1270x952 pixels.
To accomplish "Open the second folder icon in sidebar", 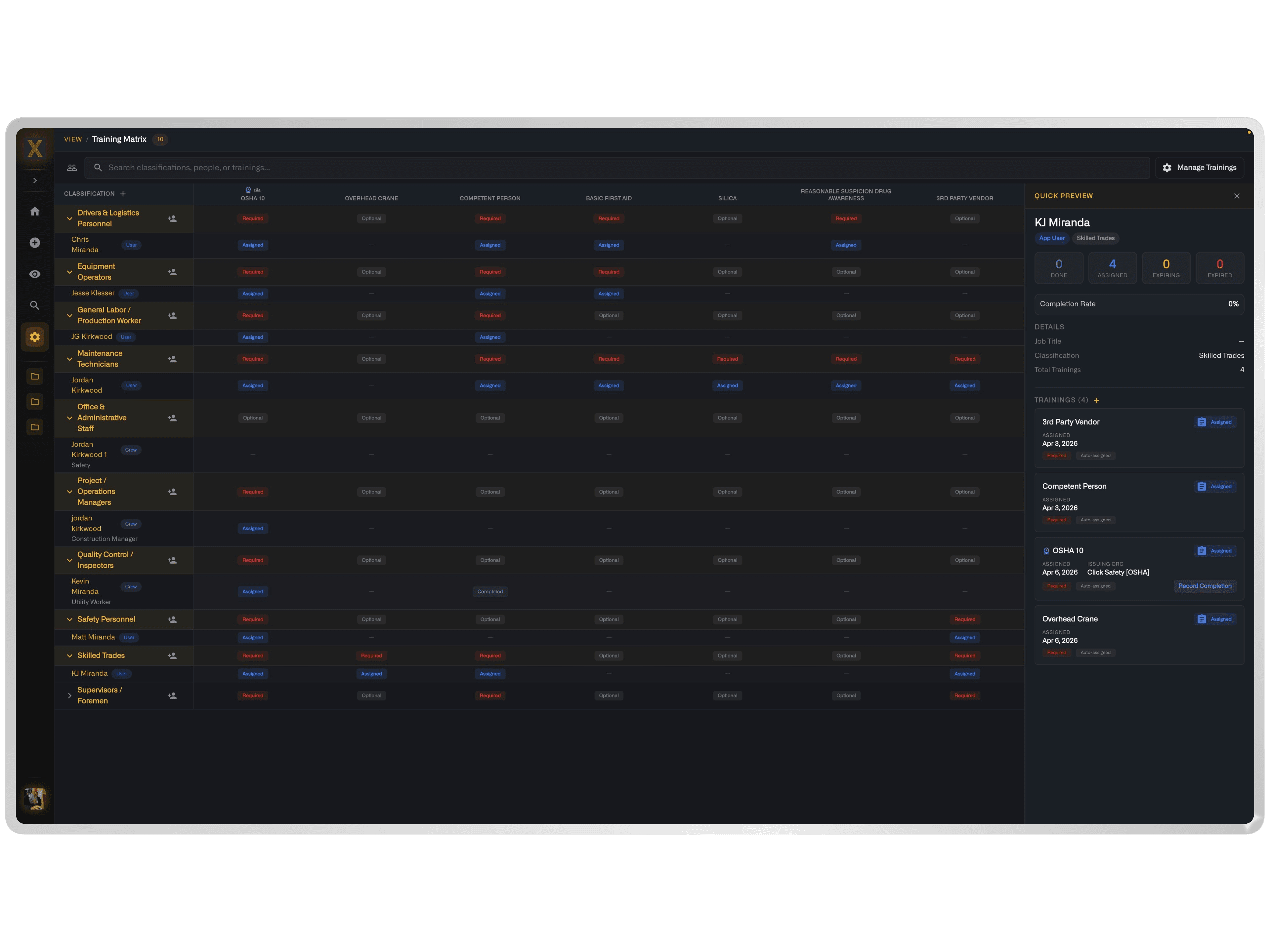I will click(x=35, y=402).
